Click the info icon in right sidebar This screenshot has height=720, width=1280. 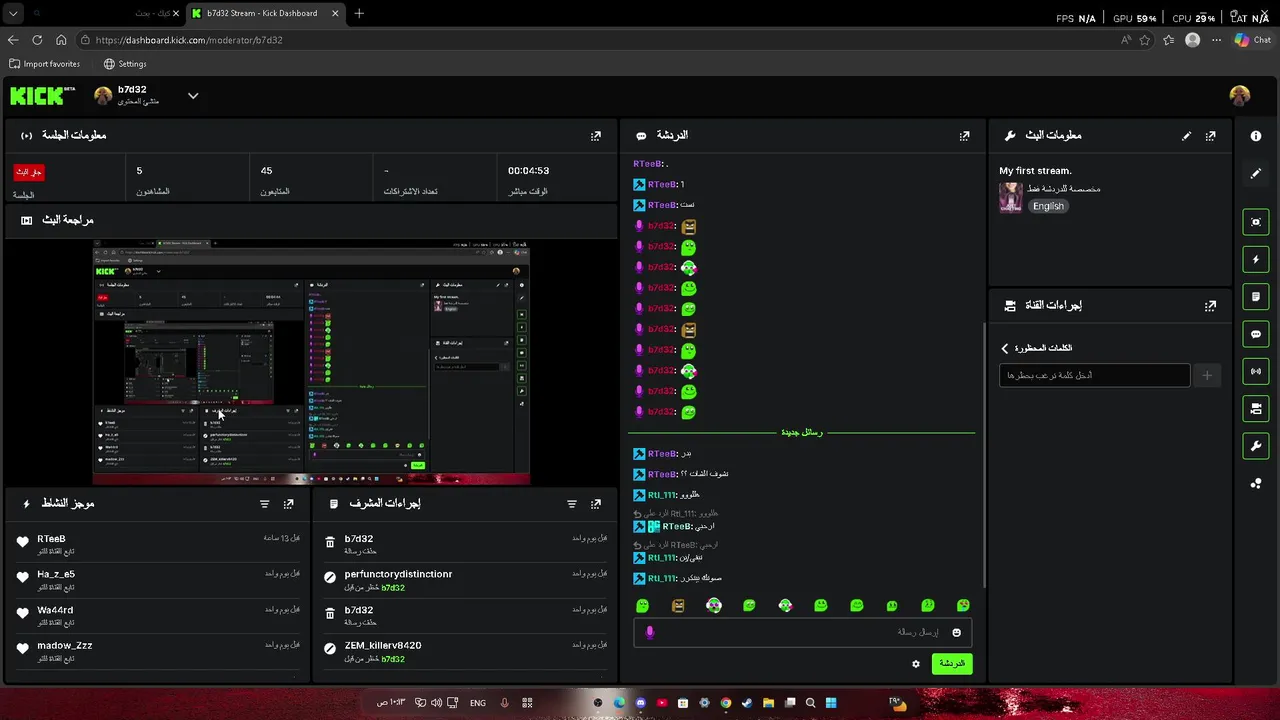pyautogui.click(x=1256, y=136)
